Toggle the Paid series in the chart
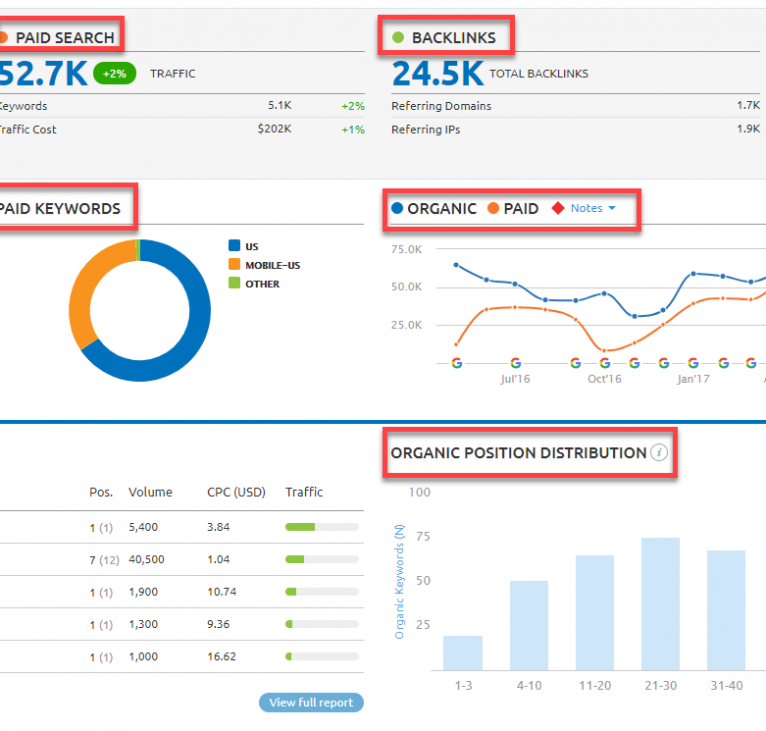766x731 pixels. click(x=513, y=209)
